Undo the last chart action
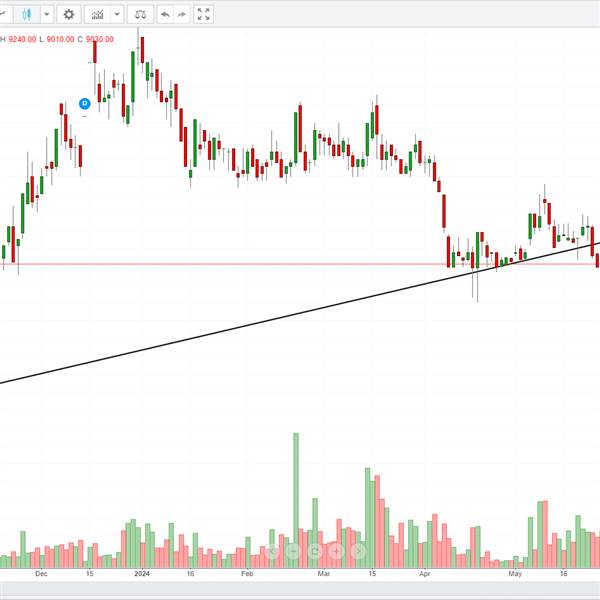 coord(165,15)
